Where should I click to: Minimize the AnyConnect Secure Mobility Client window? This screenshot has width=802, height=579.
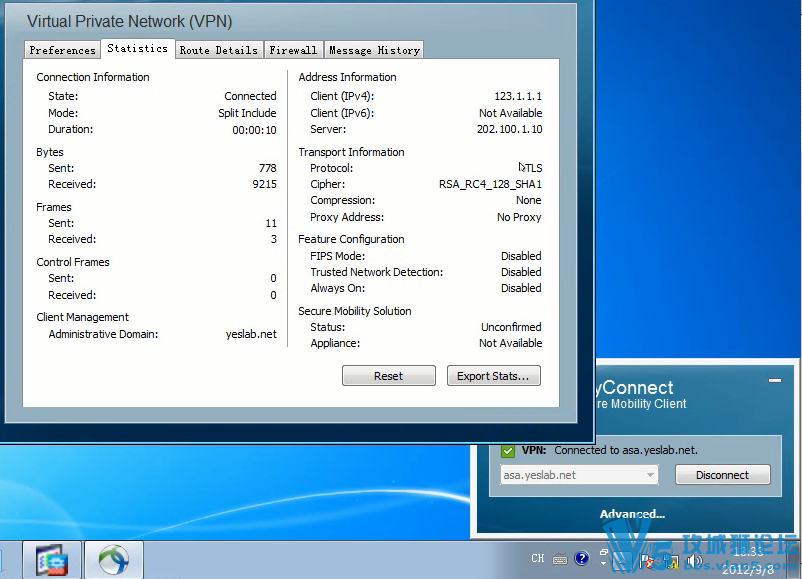(773, 380)
